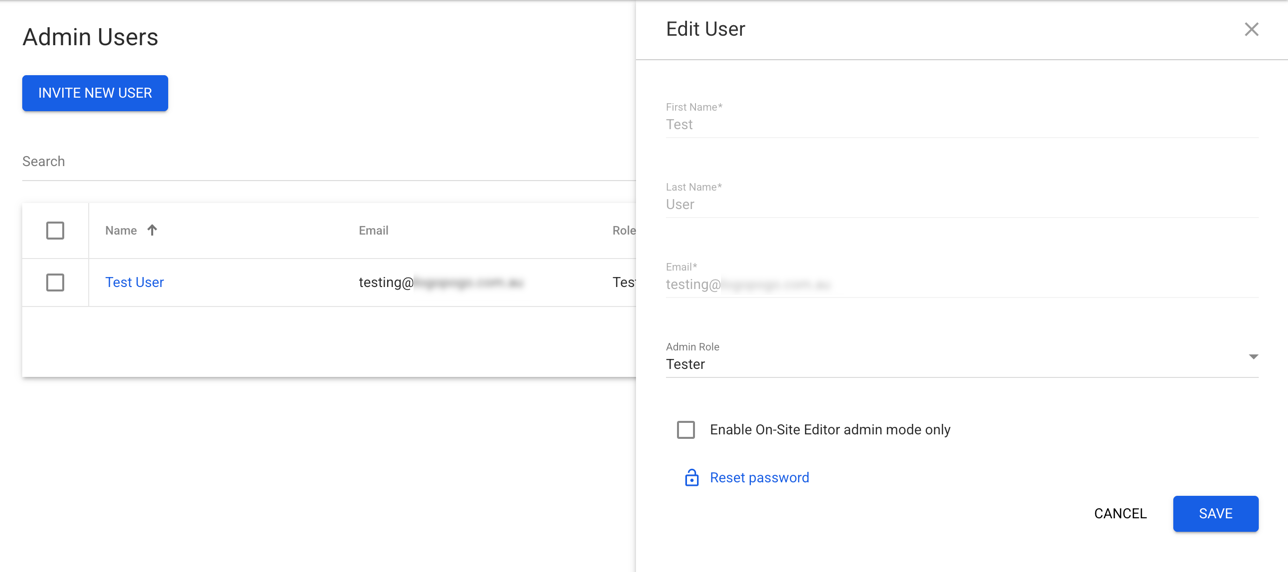This screenshot has width=1288, height=572.
Task: Enable On-Site Editor admin mode only checkbox
Action: [x=686, y=430]
